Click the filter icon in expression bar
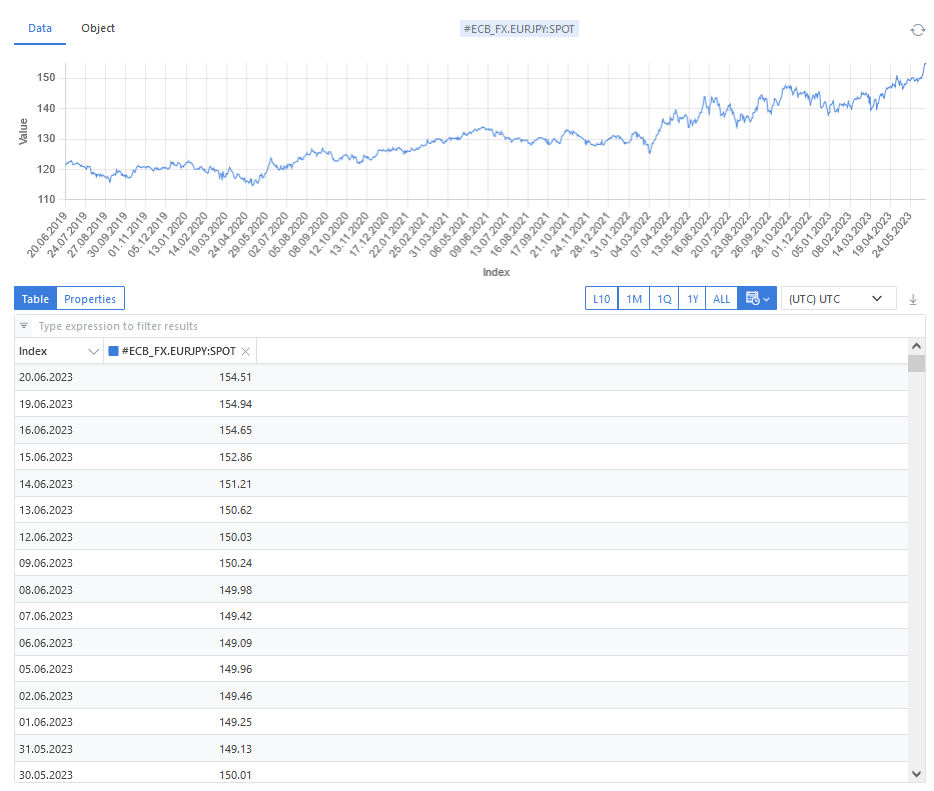 pos(25,326)
